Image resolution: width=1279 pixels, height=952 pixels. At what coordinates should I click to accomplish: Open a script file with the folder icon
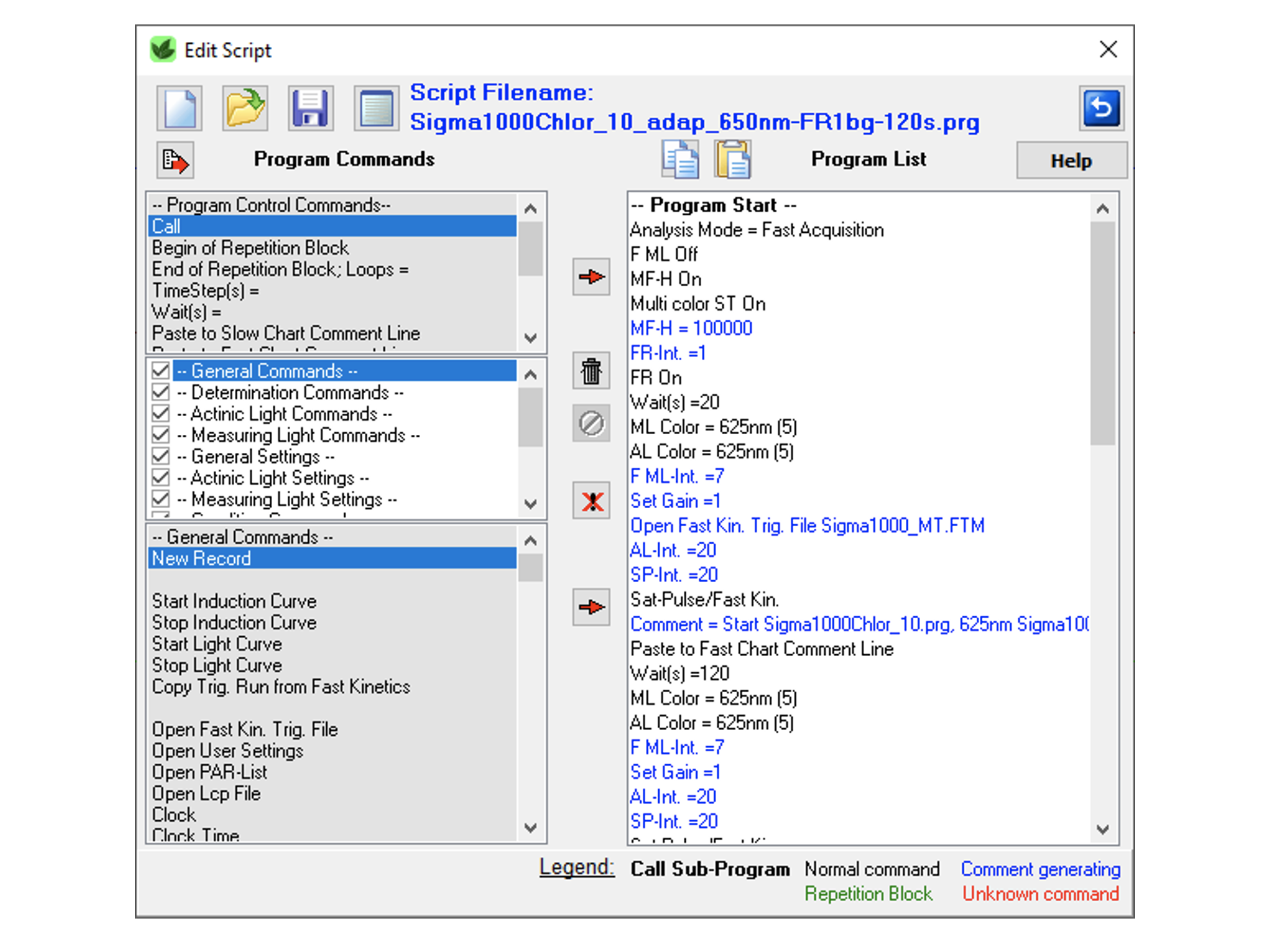pos(245,108)
